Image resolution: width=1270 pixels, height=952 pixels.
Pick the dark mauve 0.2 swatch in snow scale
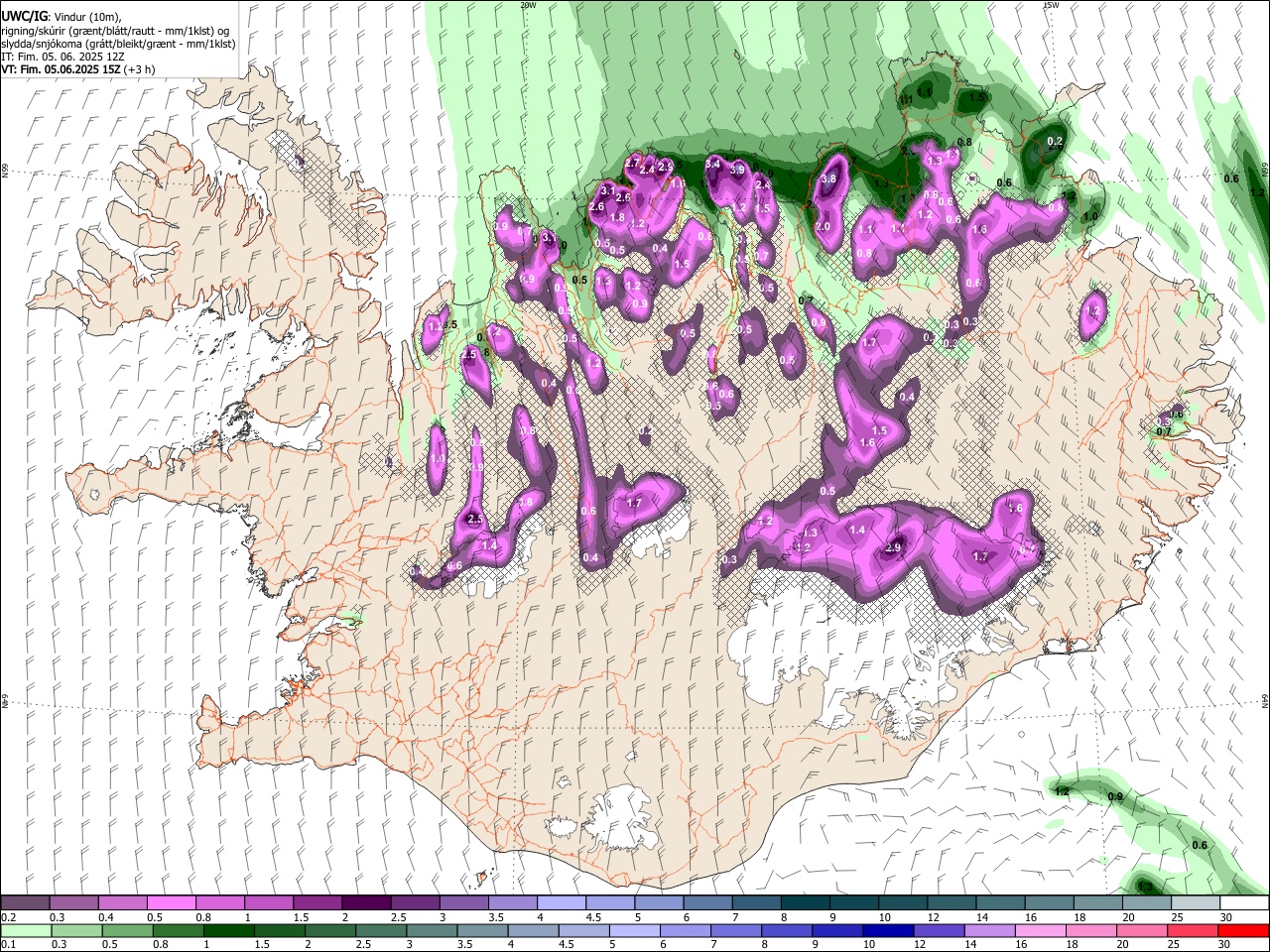25,903
